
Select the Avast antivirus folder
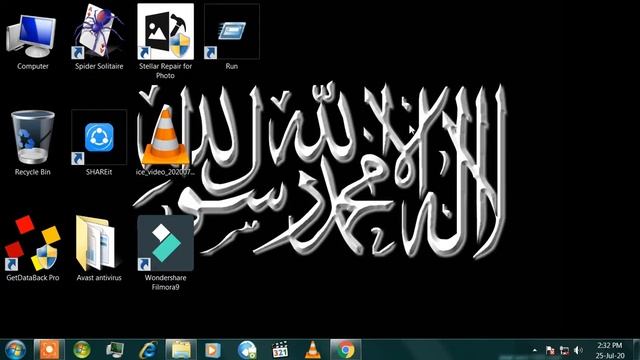(x=99, y=243)
